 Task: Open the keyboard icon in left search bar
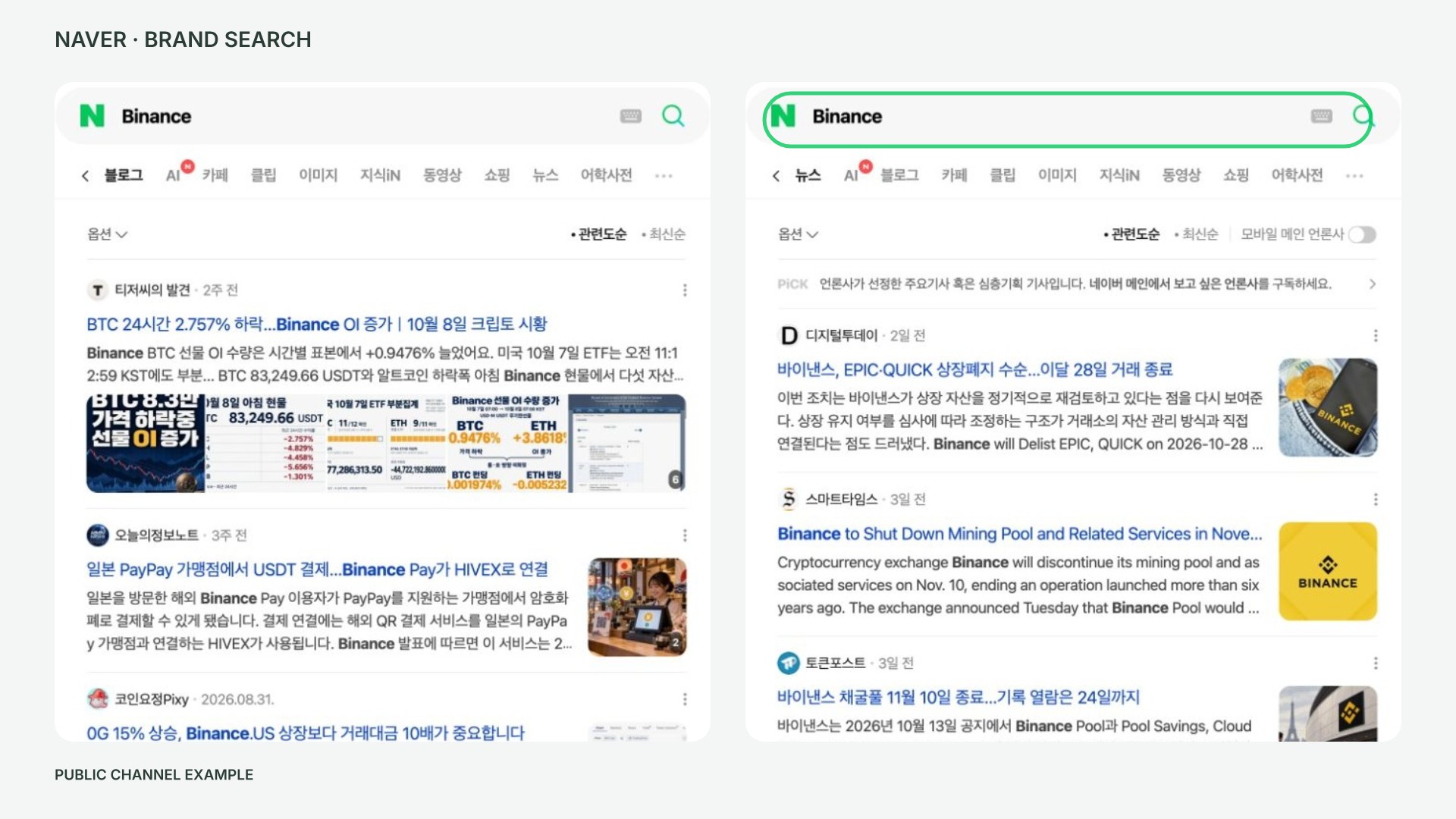click(630, 116)
